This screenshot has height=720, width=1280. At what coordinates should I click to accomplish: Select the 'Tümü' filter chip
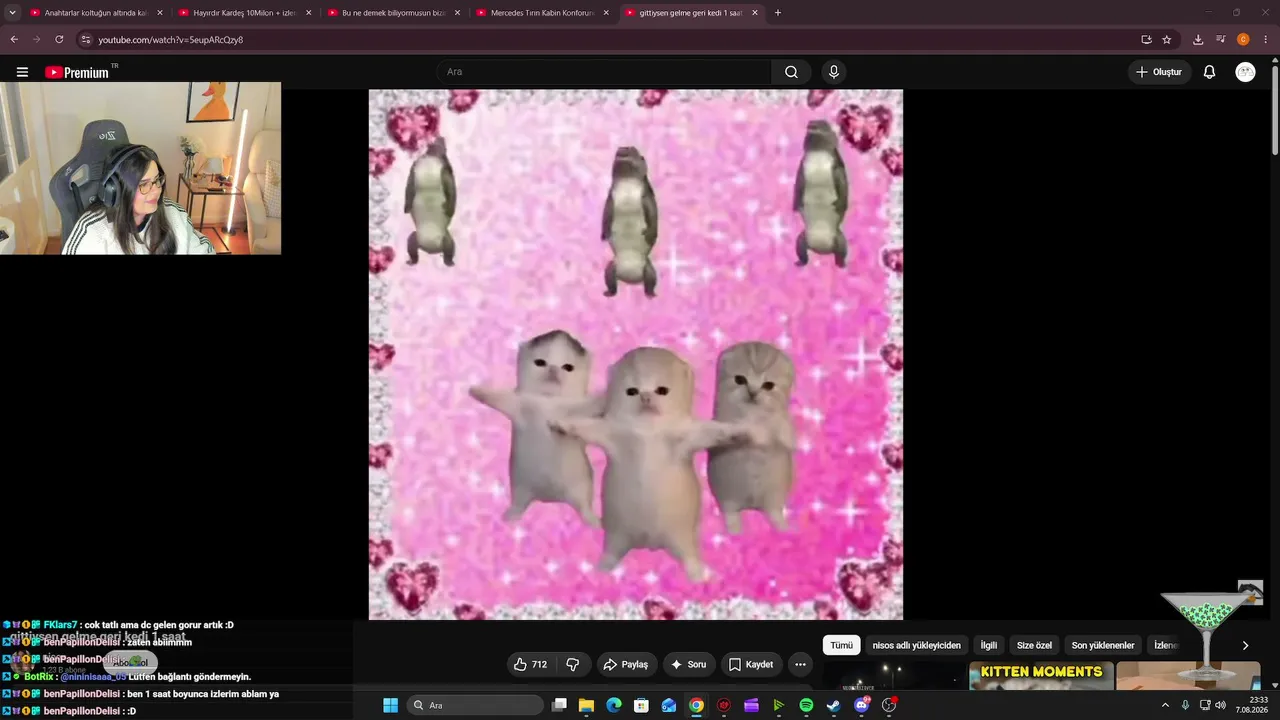click(x=842, y=645)
